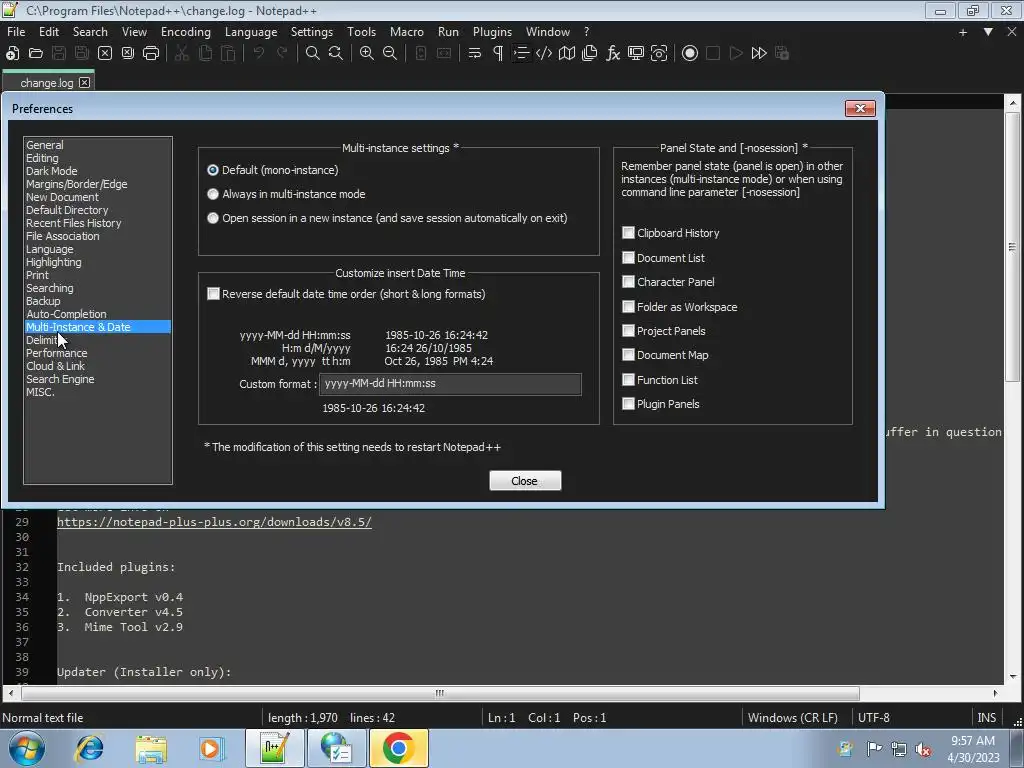Click the document list dropdown arrow at top right
This screenshot has height=768, width=1024.
click(988, 31)
